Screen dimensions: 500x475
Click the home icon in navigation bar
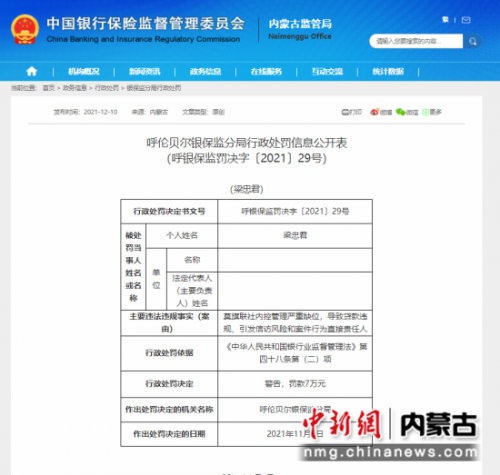pos(32,71)
